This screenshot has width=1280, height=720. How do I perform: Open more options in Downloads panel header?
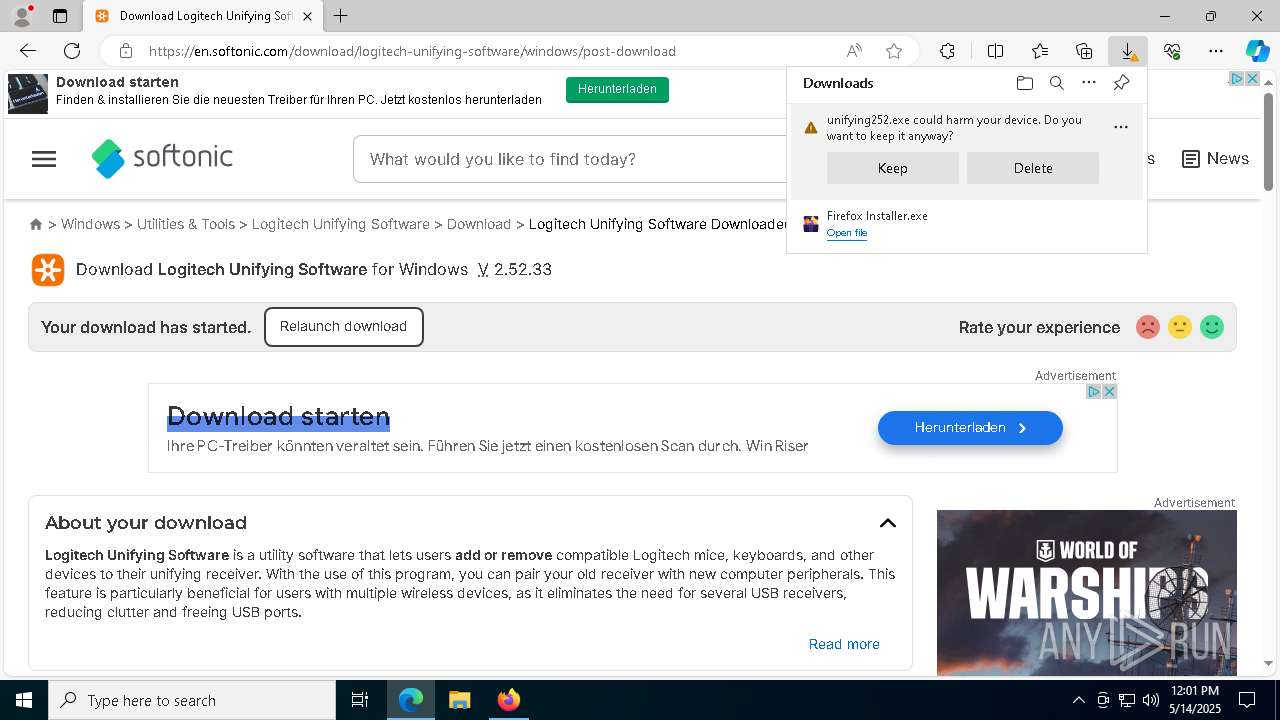[x=1089, y=83]
